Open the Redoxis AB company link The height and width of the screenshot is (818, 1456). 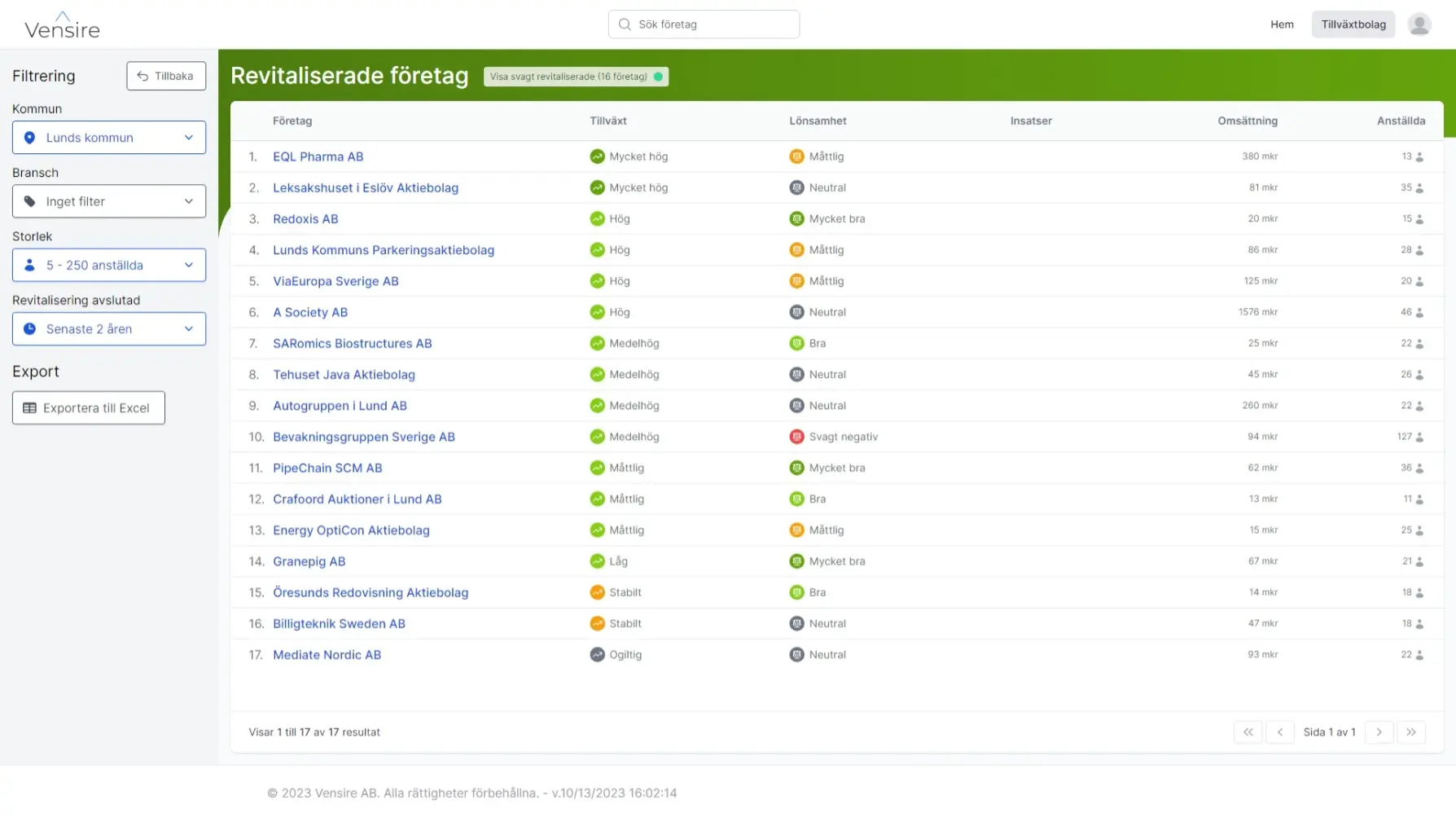[x=305, y=219]
